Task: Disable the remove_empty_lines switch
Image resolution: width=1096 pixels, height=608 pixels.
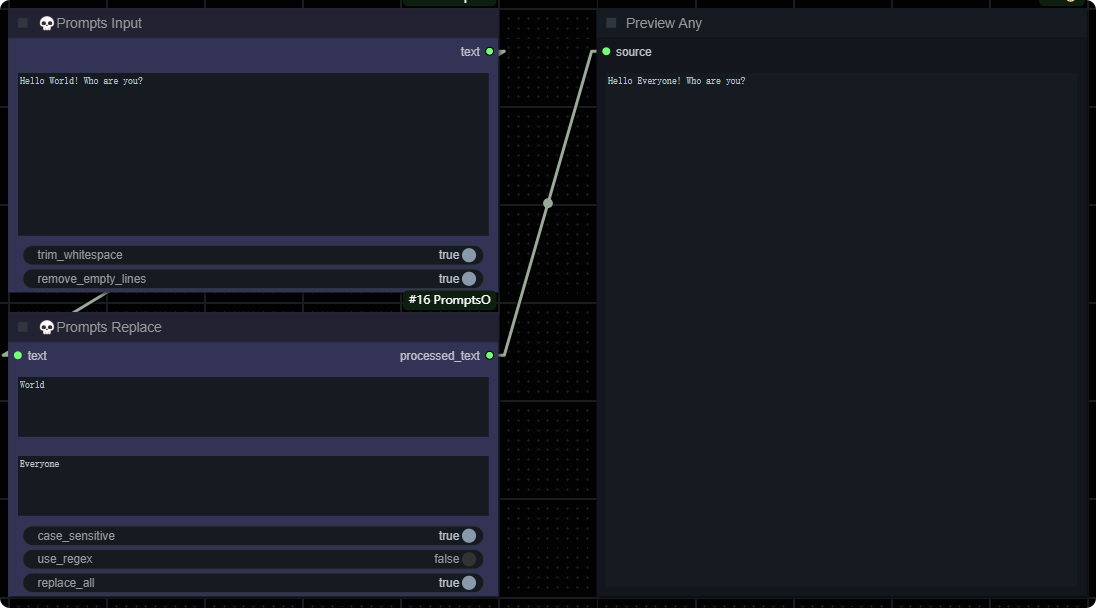Action: click(468, 279)
